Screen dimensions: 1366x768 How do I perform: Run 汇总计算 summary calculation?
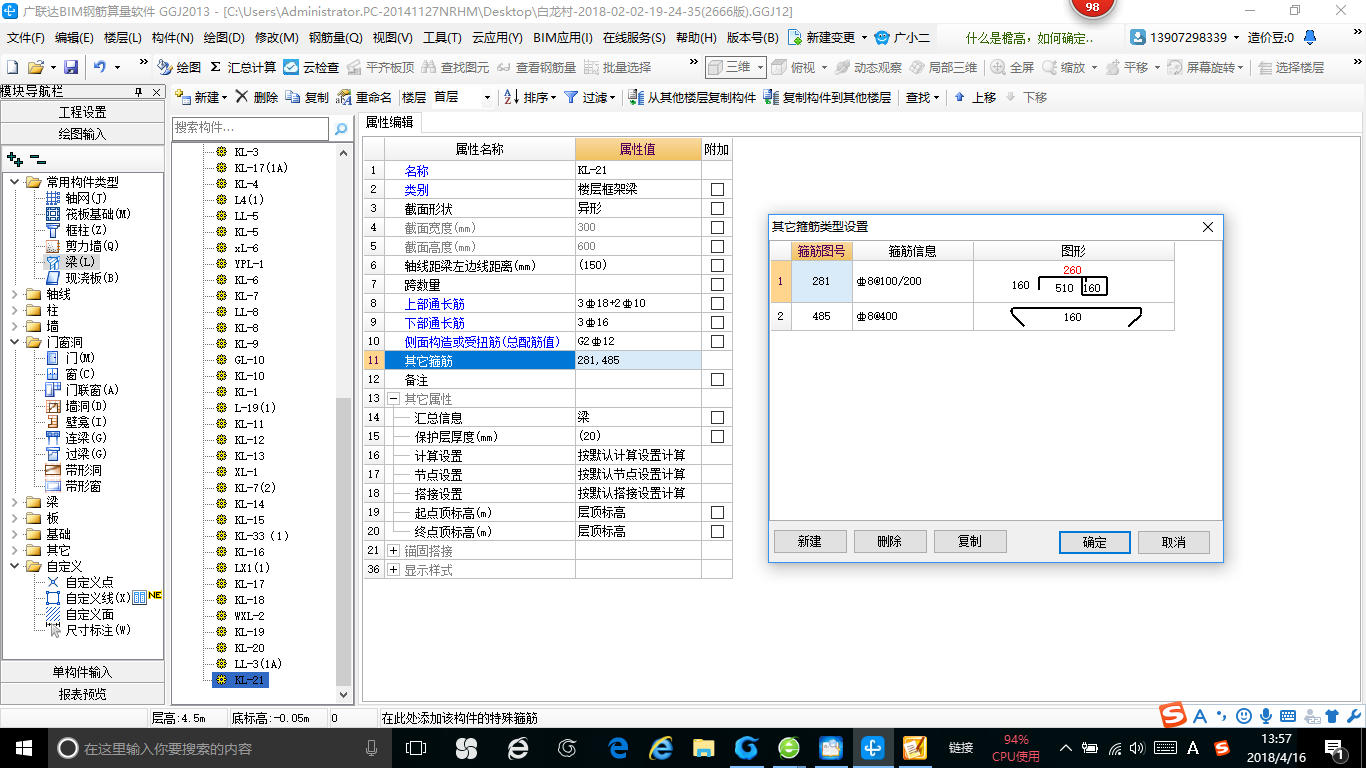243,67
